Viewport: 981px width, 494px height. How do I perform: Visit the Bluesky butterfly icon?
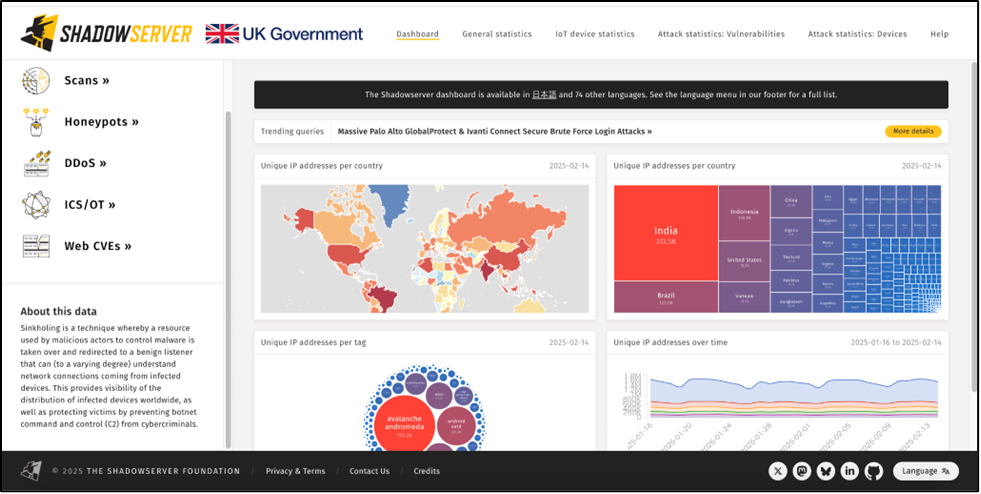tap(825, 471)
